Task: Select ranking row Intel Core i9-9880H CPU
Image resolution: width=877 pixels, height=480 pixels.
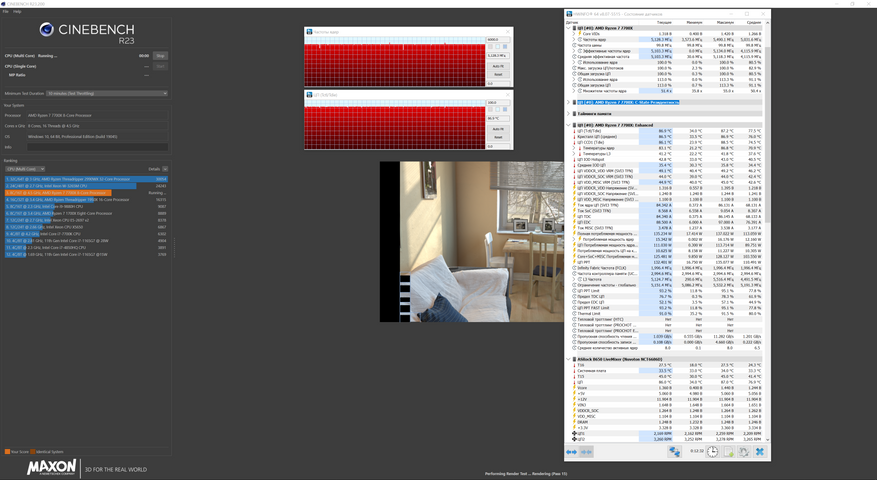Action: (x=86, y=206)
